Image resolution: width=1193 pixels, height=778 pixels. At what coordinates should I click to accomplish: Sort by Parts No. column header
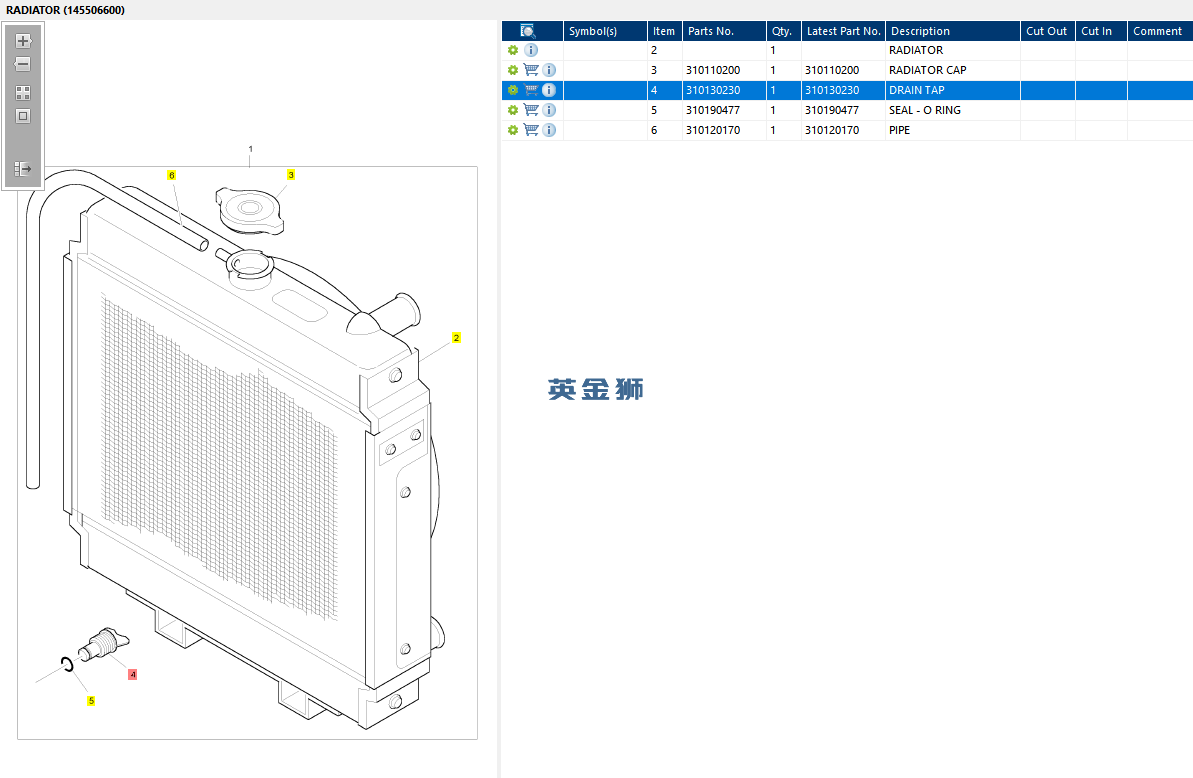pos(724,31)
